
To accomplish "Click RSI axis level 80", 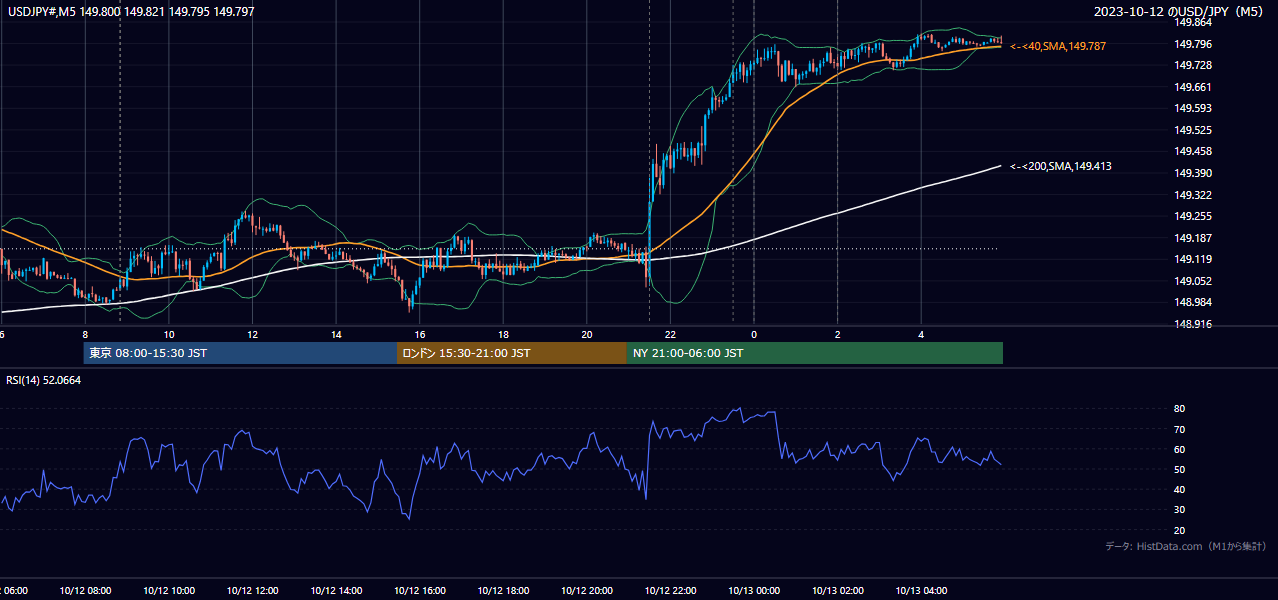I will (x=1179, y=409).
